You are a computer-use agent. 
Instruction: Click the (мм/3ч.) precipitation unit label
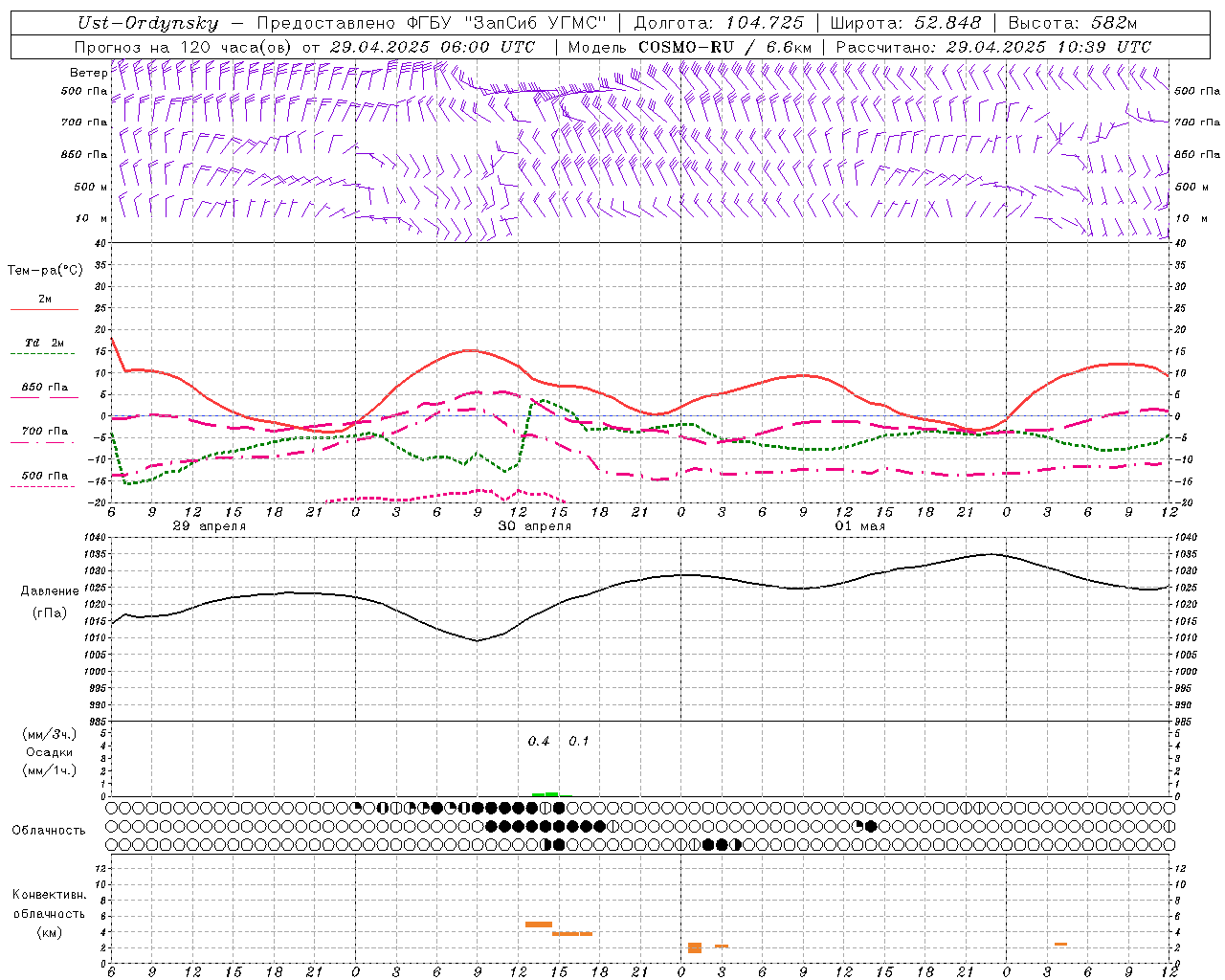click(49, 735)
